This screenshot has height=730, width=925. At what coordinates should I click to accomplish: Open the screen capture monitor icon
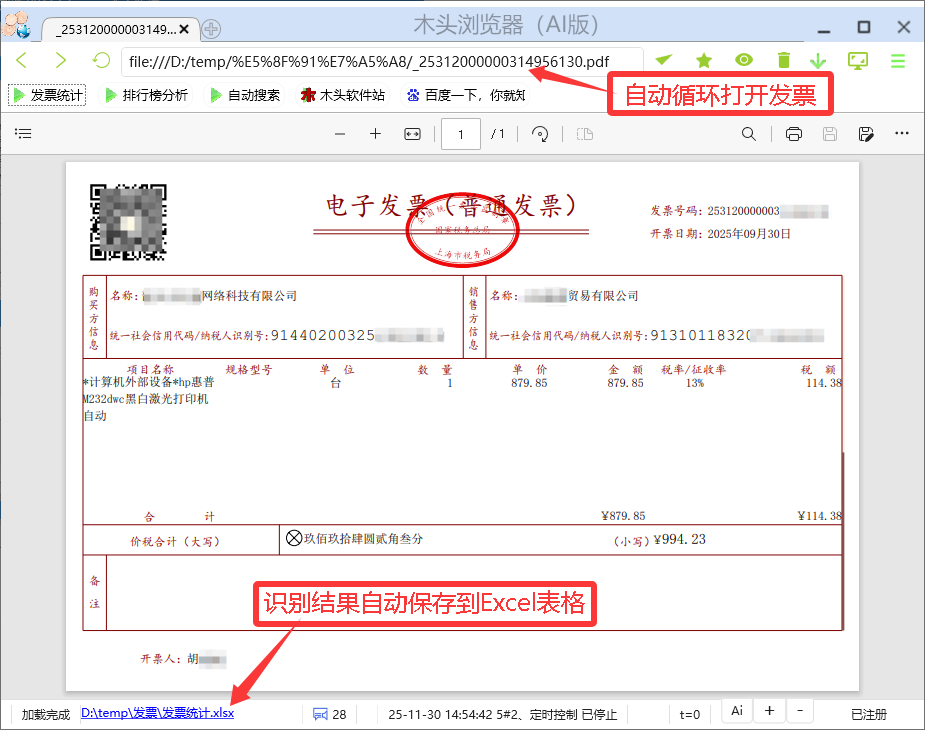click(858, 60)
